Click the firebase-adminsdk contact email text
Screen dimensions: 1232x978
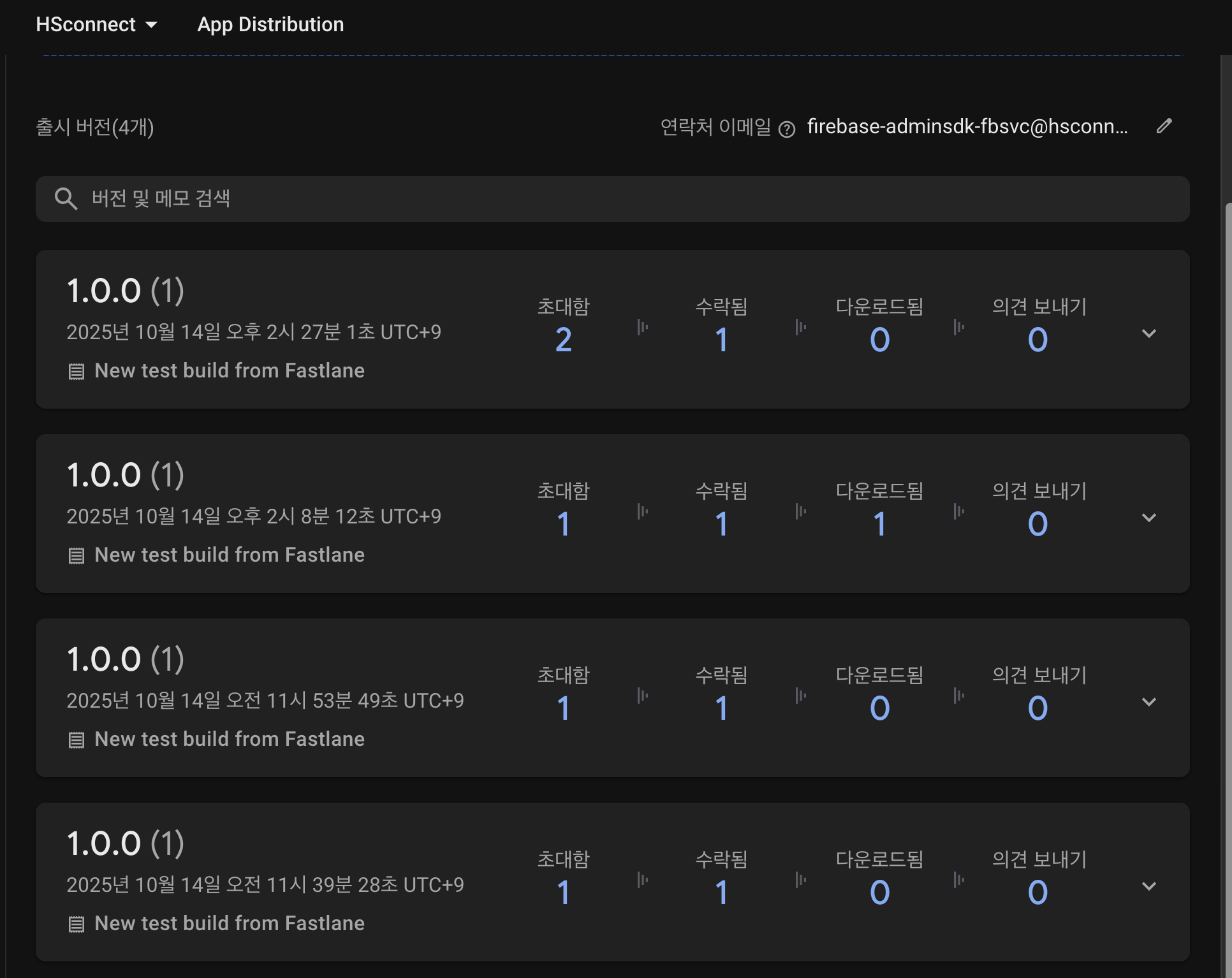pos(967,127)
